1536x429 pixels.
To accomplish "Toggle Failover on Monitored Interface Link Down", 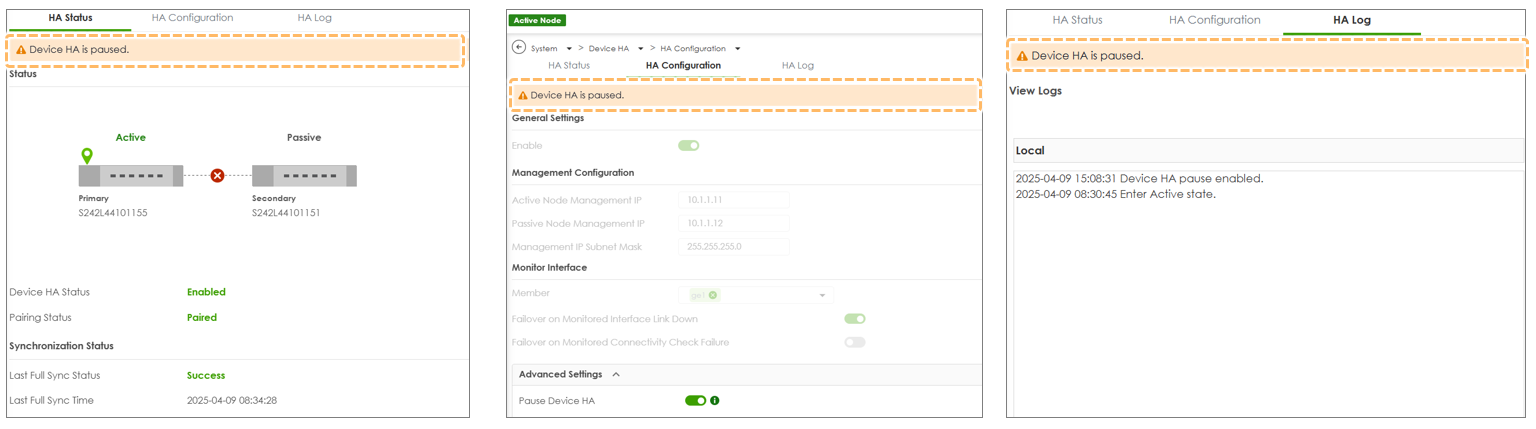I will tap(854, 319).
